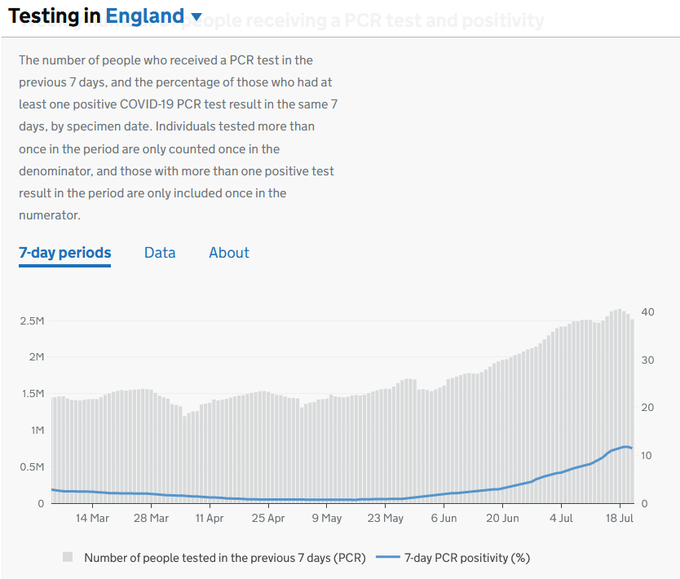Viewport: 680px width, 579px height.
Task: Select the 20 Jun date label
Action: pos(503,519)
